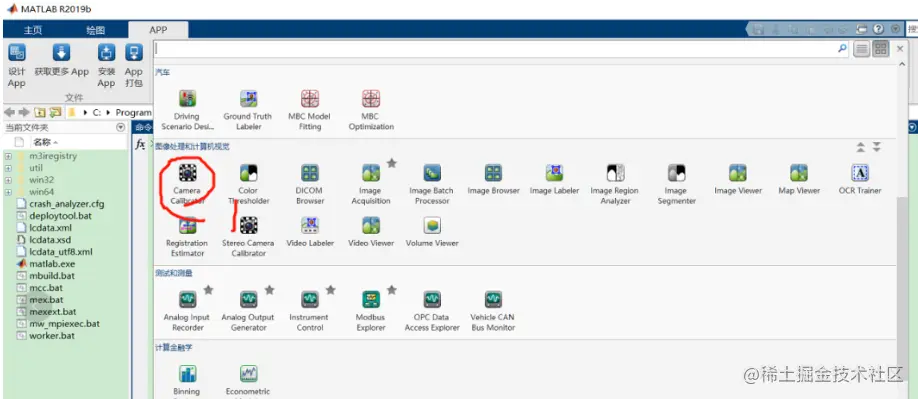Switch to the 绘图 tab

click(95, 30)
